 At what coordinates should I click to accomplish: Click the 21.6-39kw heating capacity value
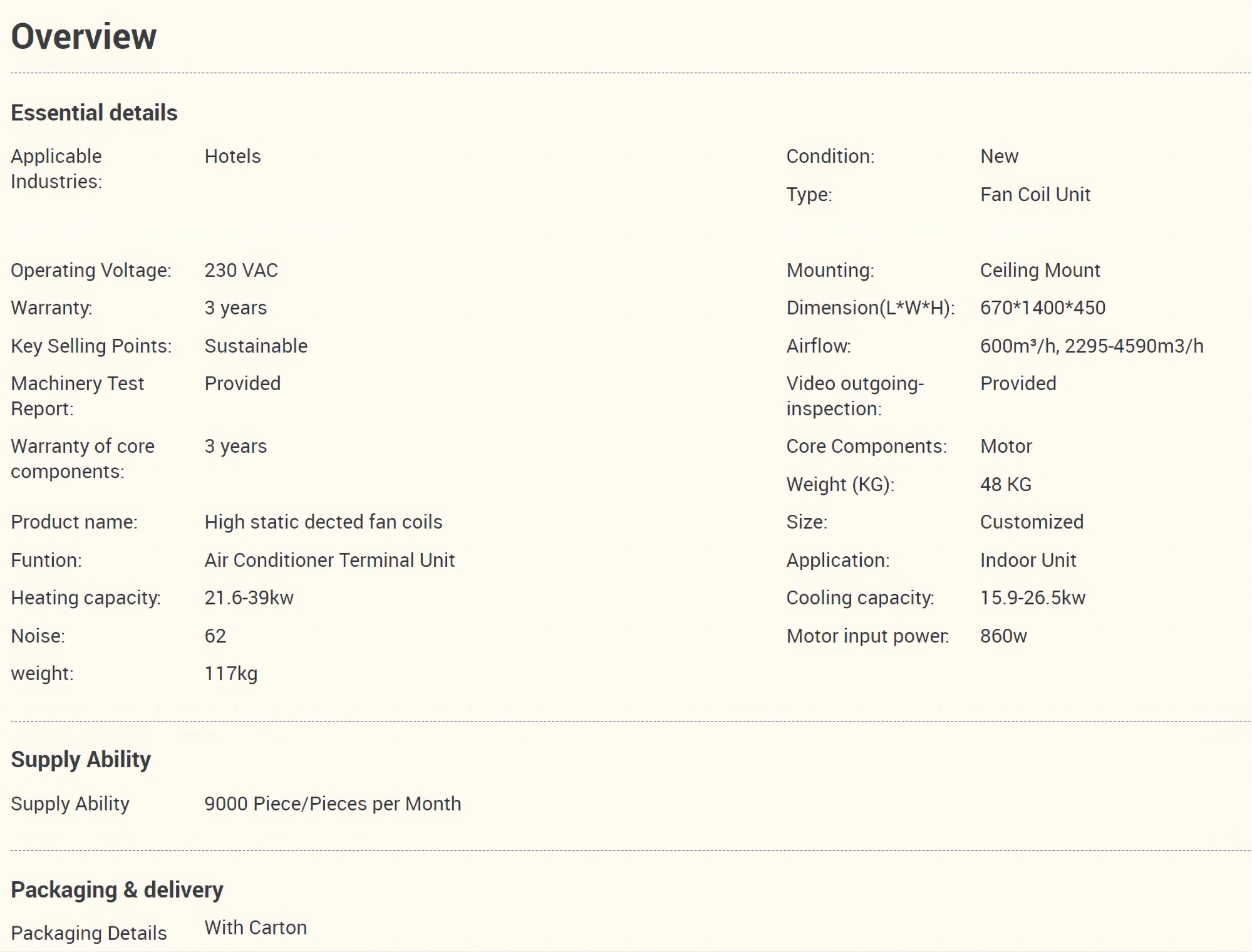click(x=249, y=598)
